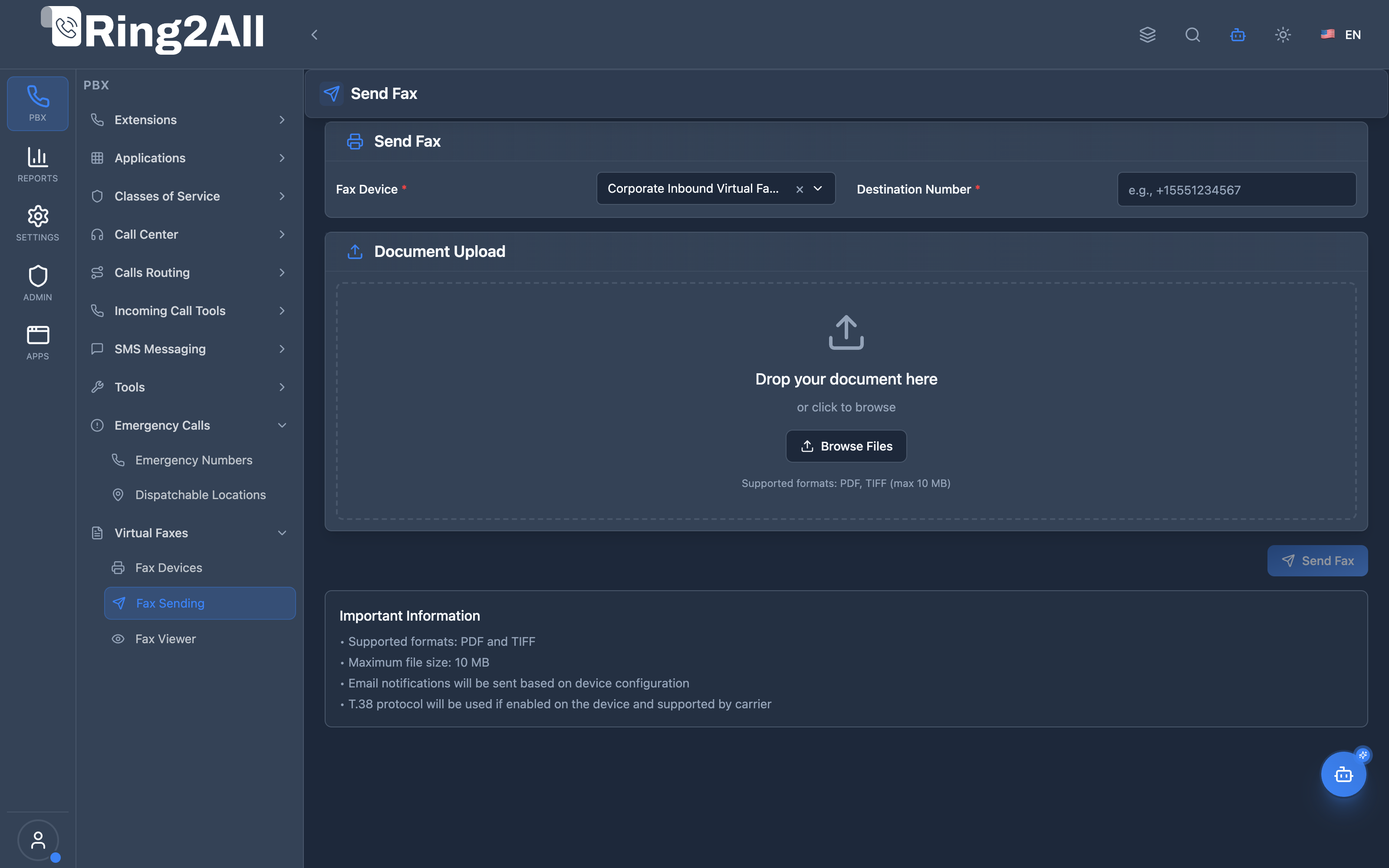Open the Apps section in sidebar

[x=38, y=343]
